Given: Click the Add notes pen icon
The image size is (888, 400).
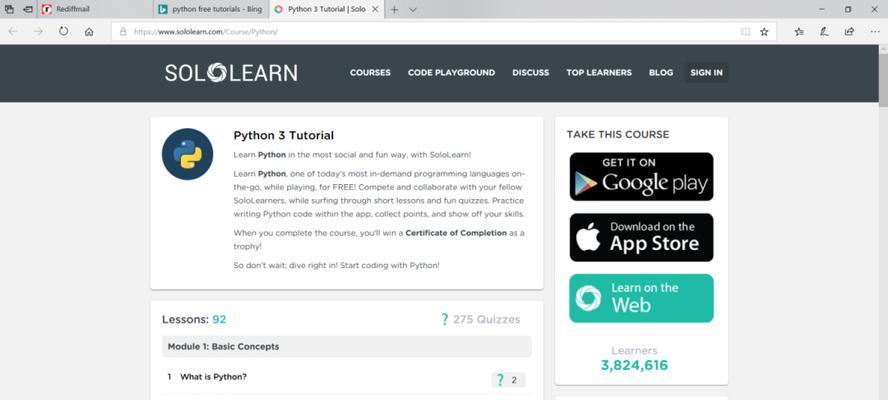Looking at the screenshot, I should [x=824, y=32].
